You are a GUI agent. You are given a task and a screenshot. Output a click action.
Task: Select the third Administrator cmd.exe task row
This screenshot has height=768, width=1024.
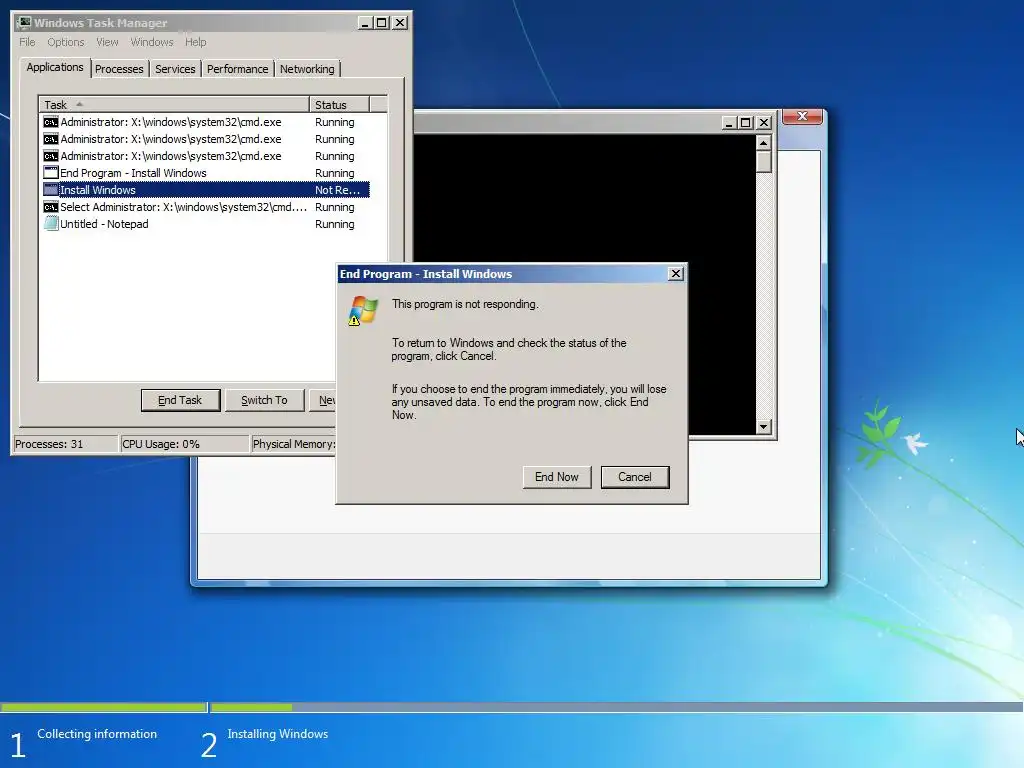click(x=205, y=156)
